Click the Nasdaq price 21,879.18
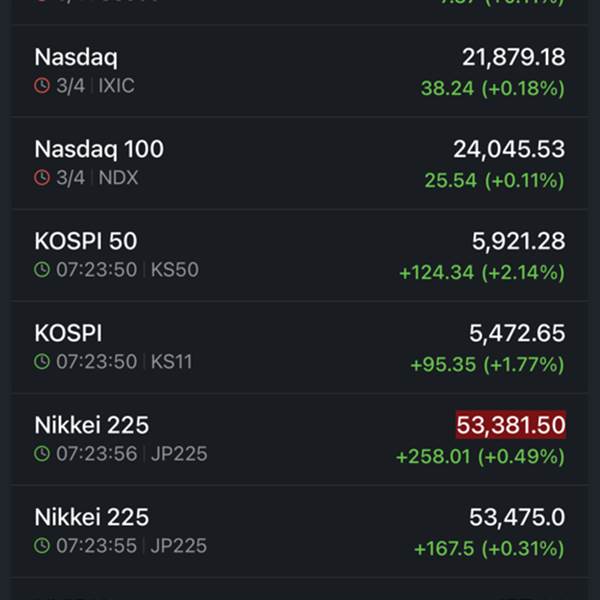Screen dimensions: 600x600 (513, 57)
